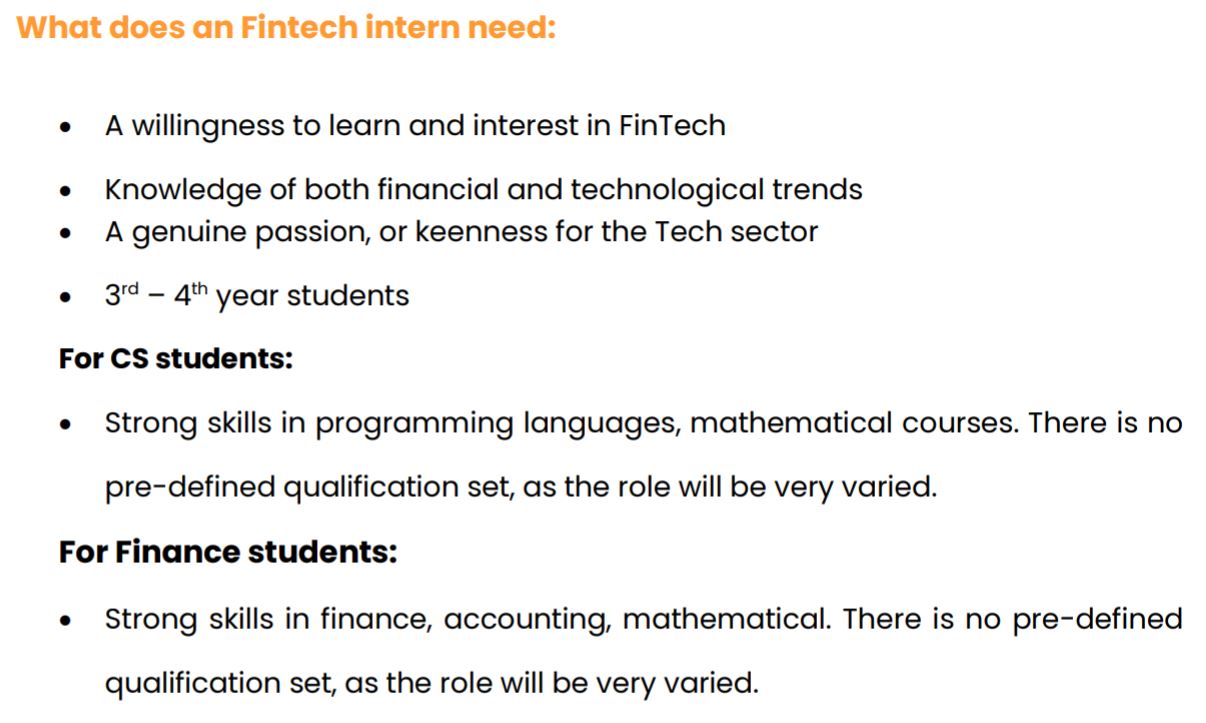
Task: Click the bullet dot beside "A genuine passion"
Action: (x=66, y=234)
